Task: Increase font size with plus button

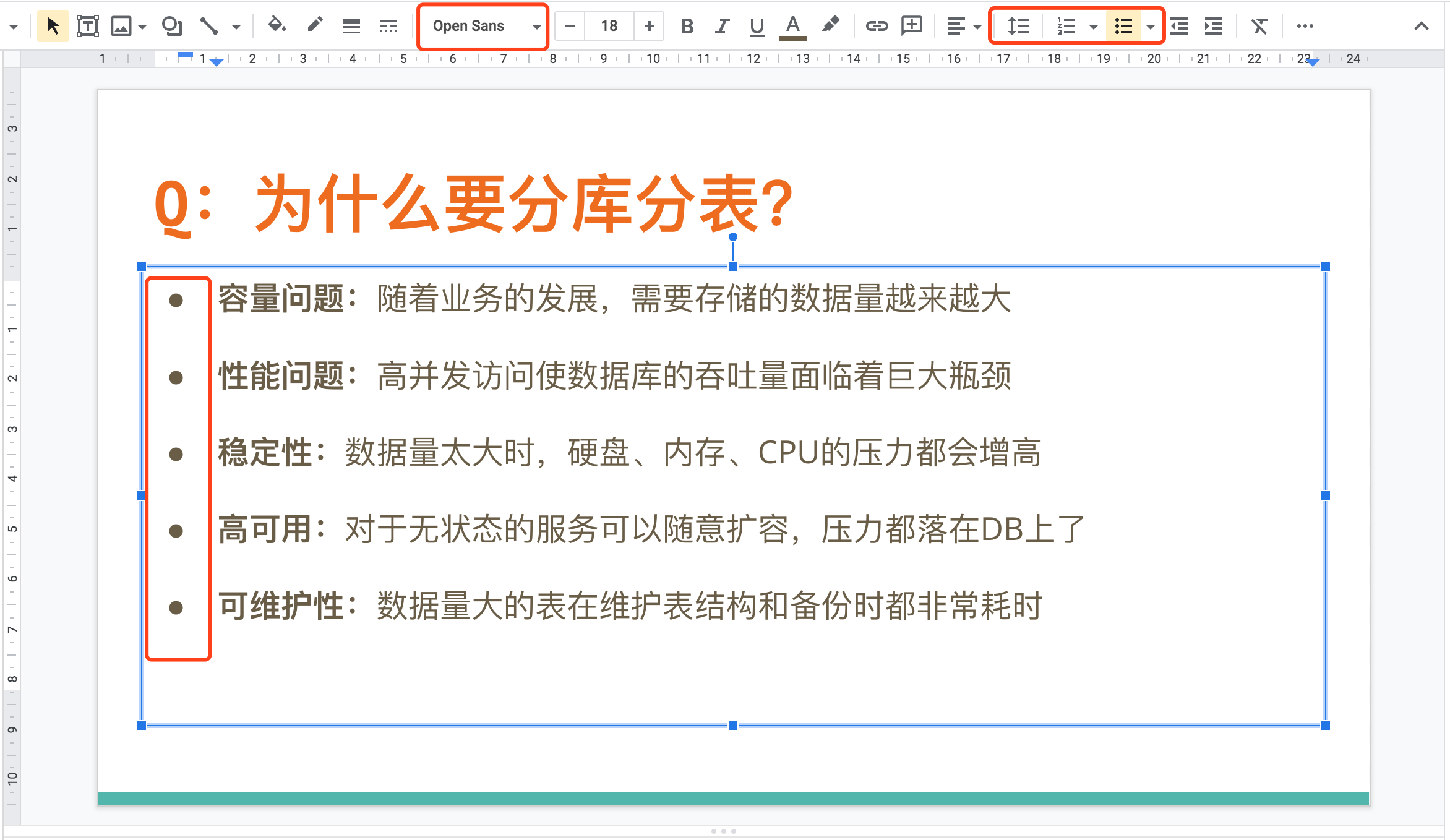Action: click(x=649, y=26)
